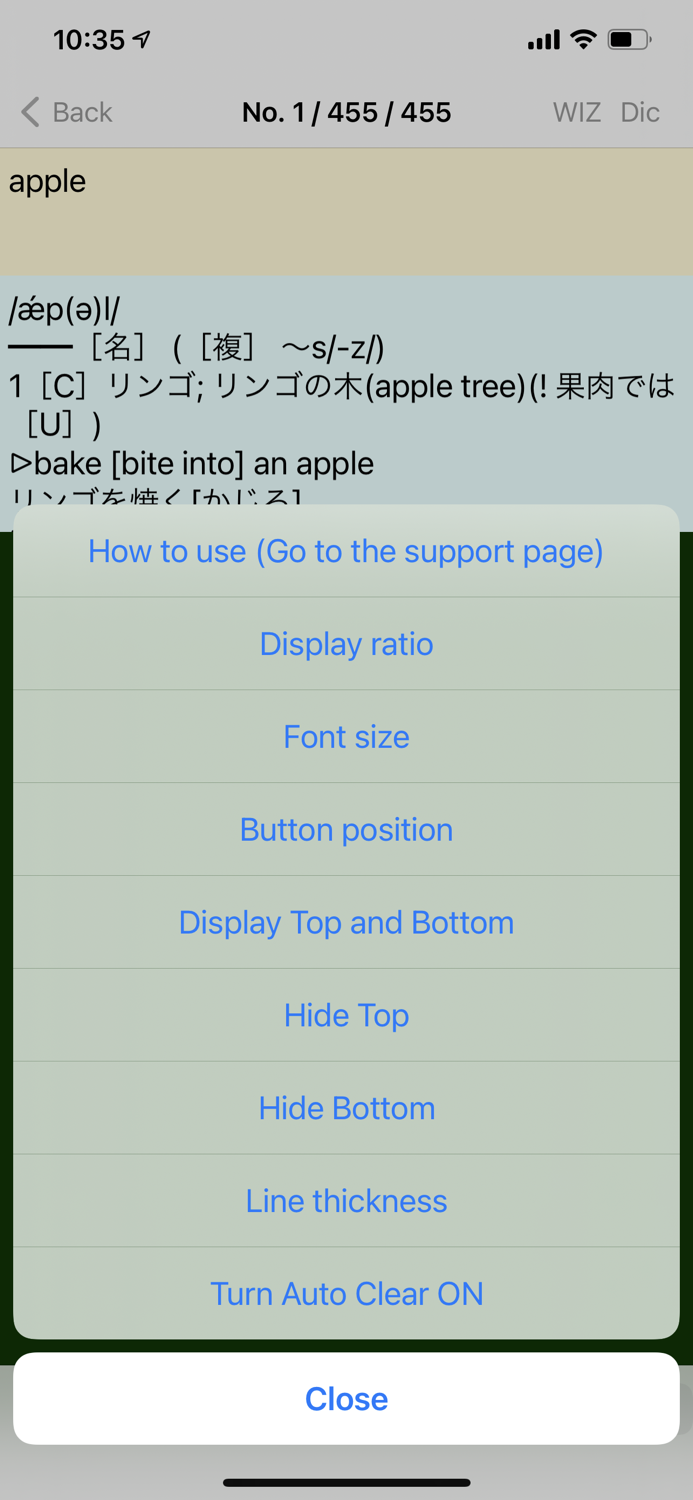Viewport: 693px width, 1500px height.
Task: Open the Dic dictionary mode
Action: [640, 112]
